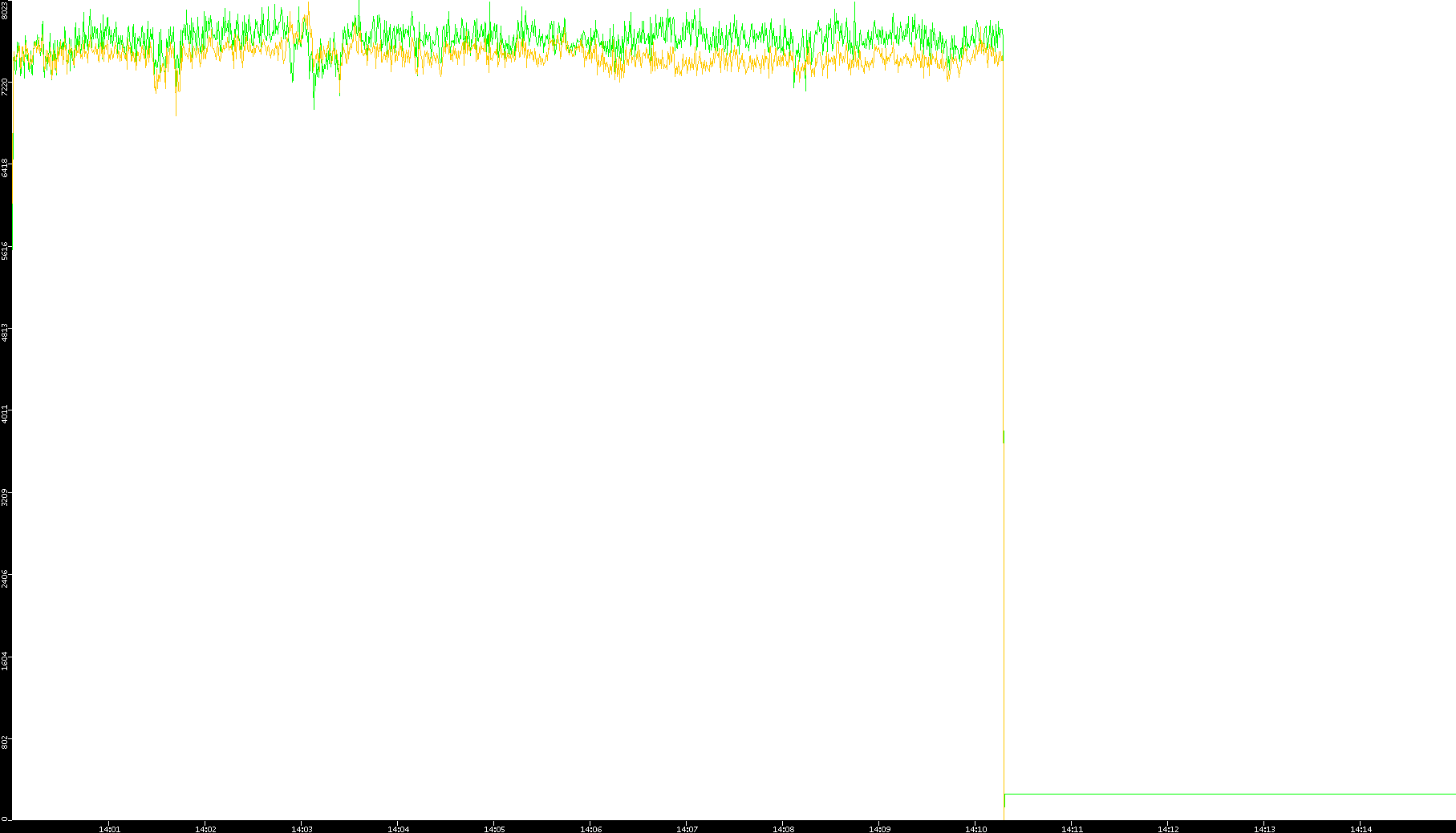Click the 3209 value on vertical axis

5,497
